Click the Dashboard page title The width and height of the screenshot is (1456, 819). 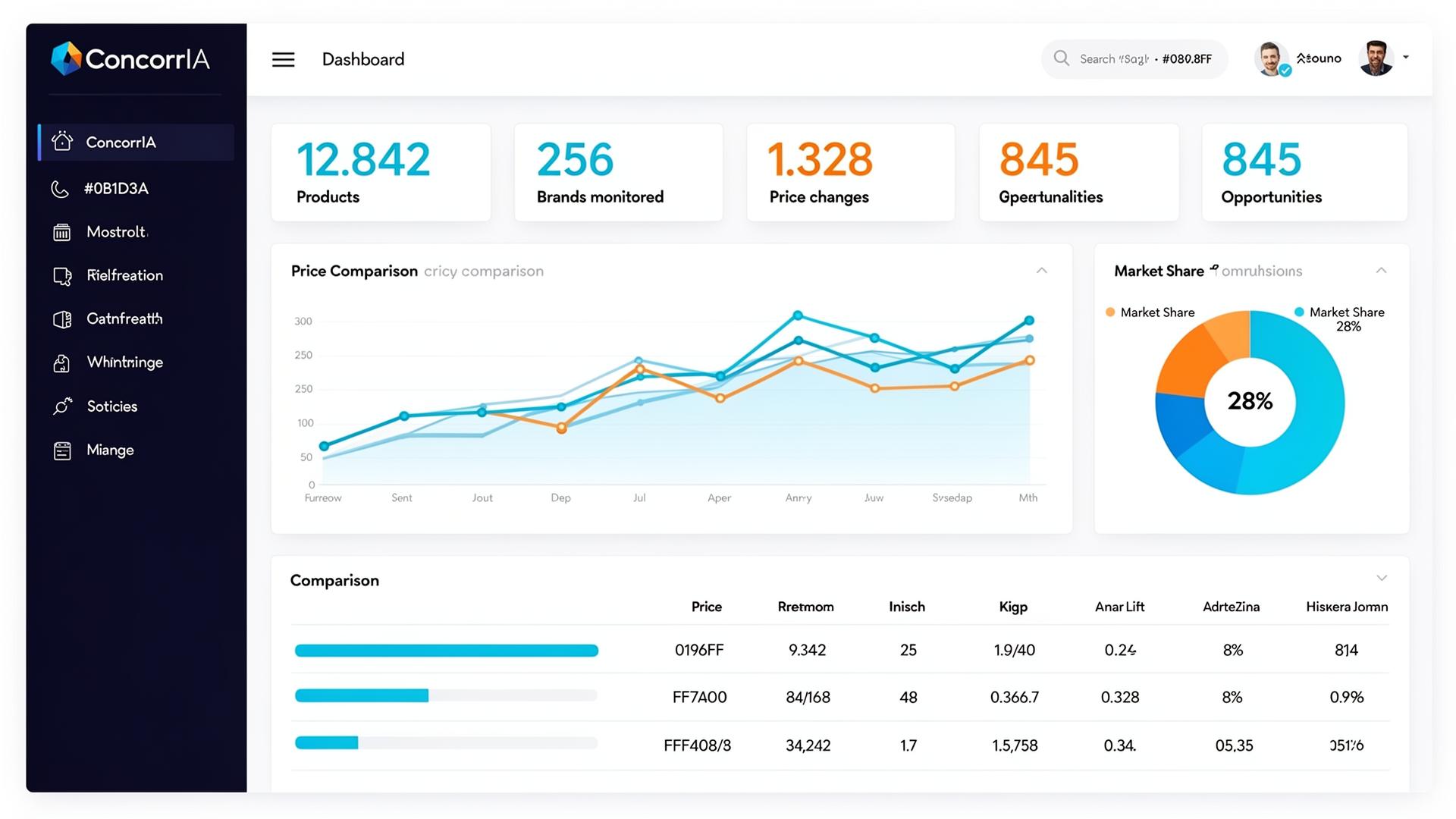tap(363, 59)
